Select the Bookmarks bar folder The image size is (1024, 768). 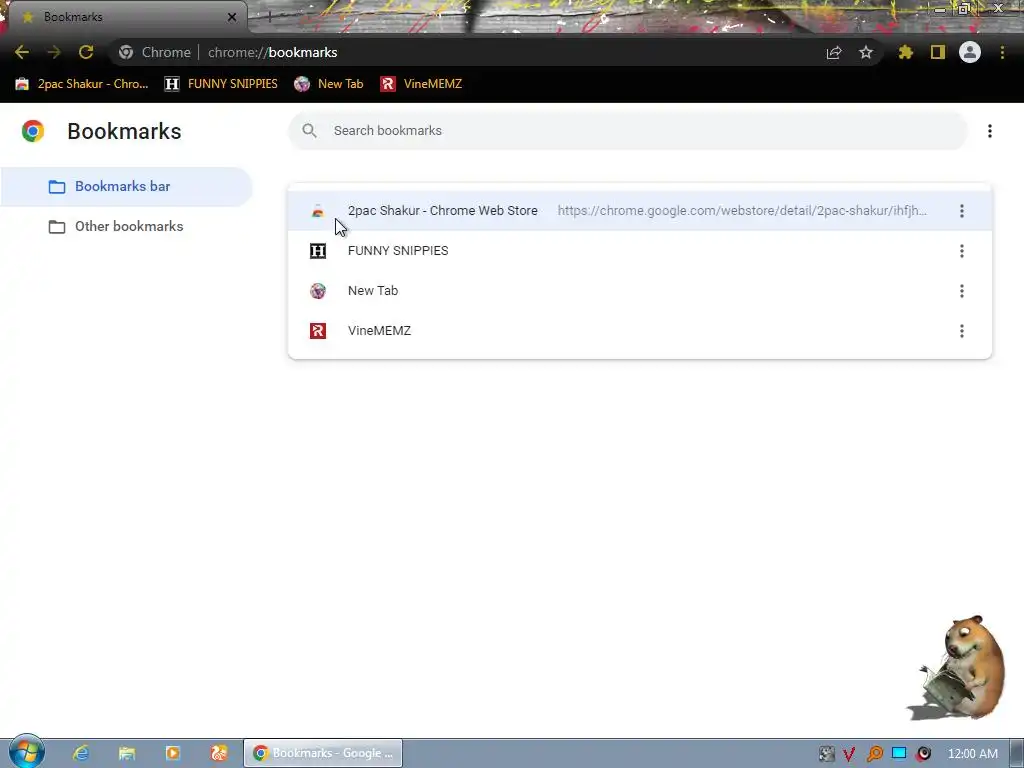tap(127, 187)
